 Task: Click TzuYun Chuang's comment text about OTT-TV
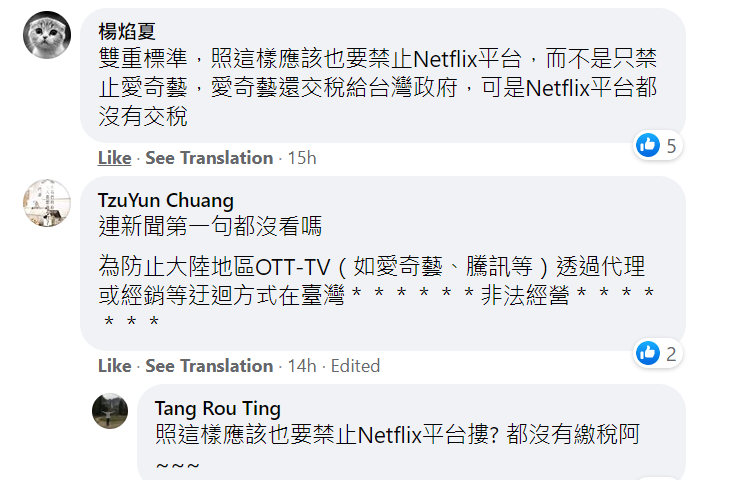pyautogui.click(x=378, y=281)
